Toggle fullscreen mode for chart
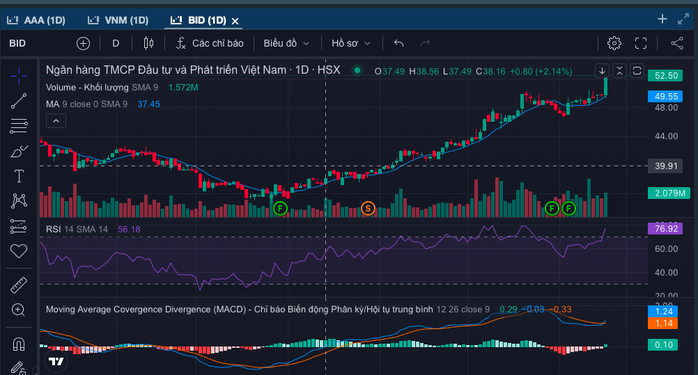Image resolution: width=698 pixels, height=375 pixels. coord(641,43)
